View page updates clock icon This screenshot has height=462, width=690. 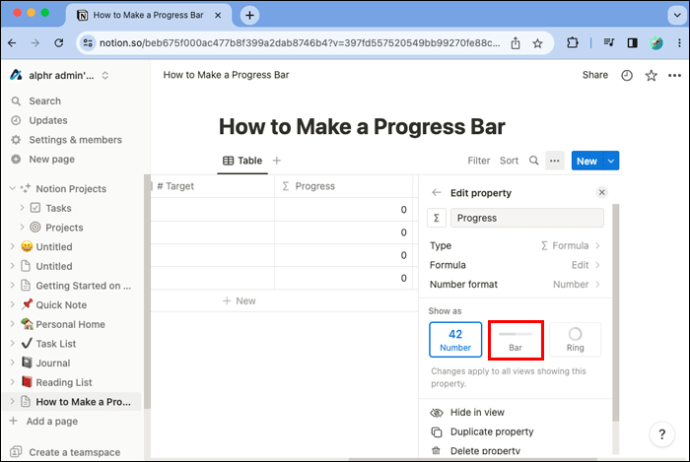tap(627, 76)
